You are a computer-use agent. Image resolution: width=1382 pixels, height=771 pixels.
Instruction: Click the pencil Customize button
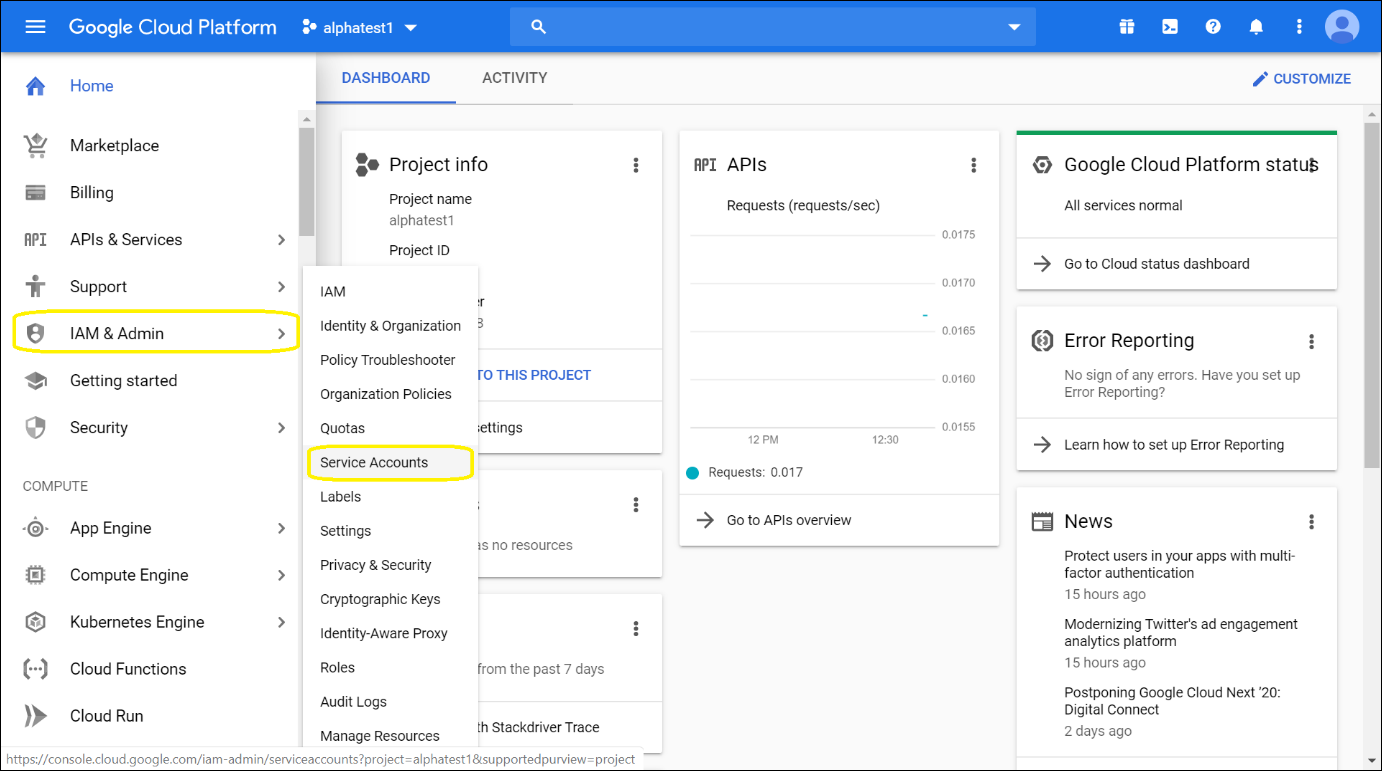click(x=1301, y=79)
